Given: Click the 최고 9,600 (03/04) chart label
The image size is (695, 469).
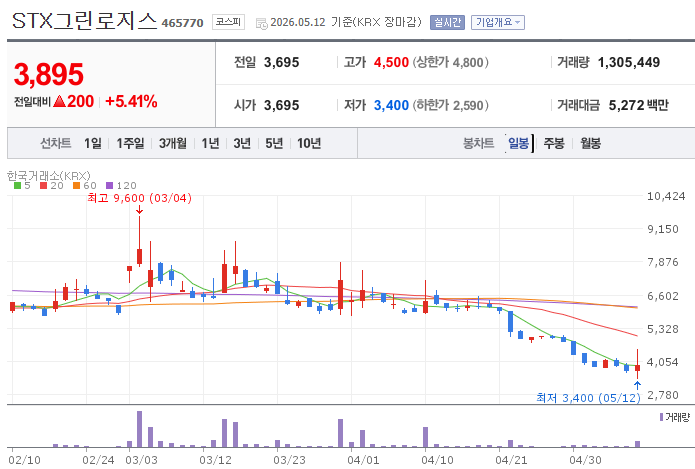Looking at the screenshot, I should coord(140,198).
